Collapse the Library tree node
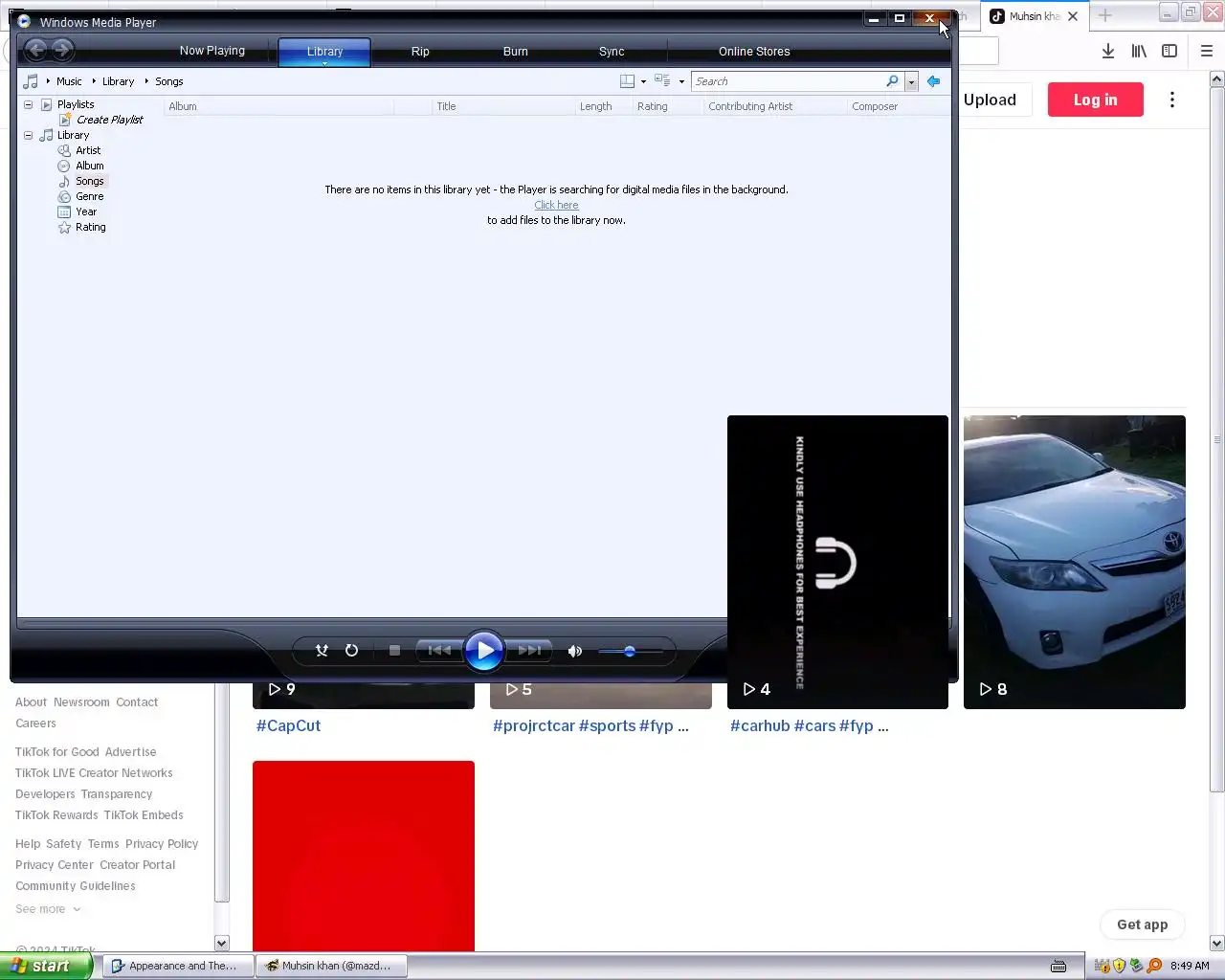This screenshot has width=1225, height=980. 29,135
